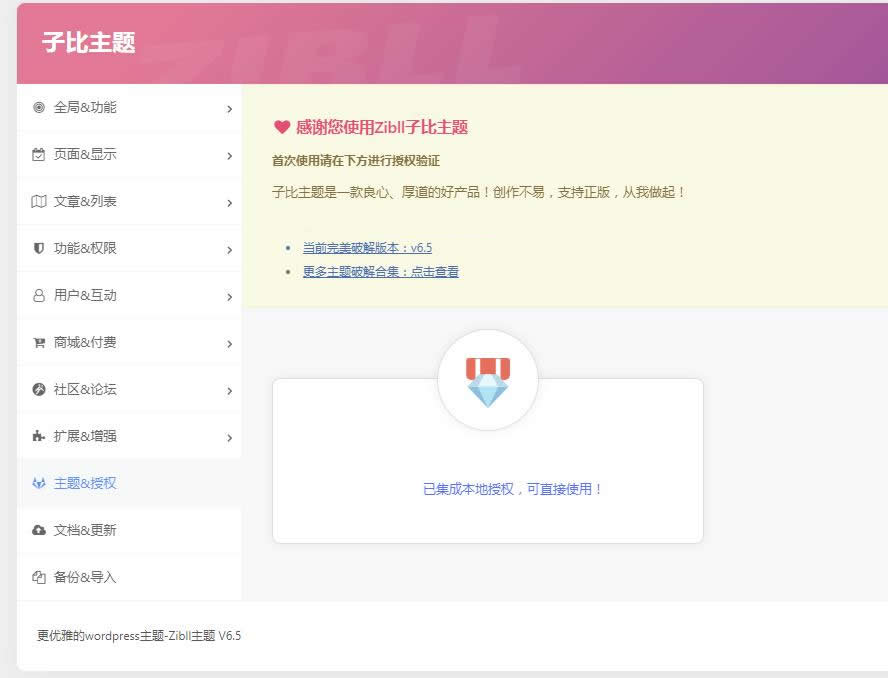888x678 pixels.
Task: Click the footer text 更优雅的wordpress主题-Zibll主题 V6.5
Action: click(139, 636)
